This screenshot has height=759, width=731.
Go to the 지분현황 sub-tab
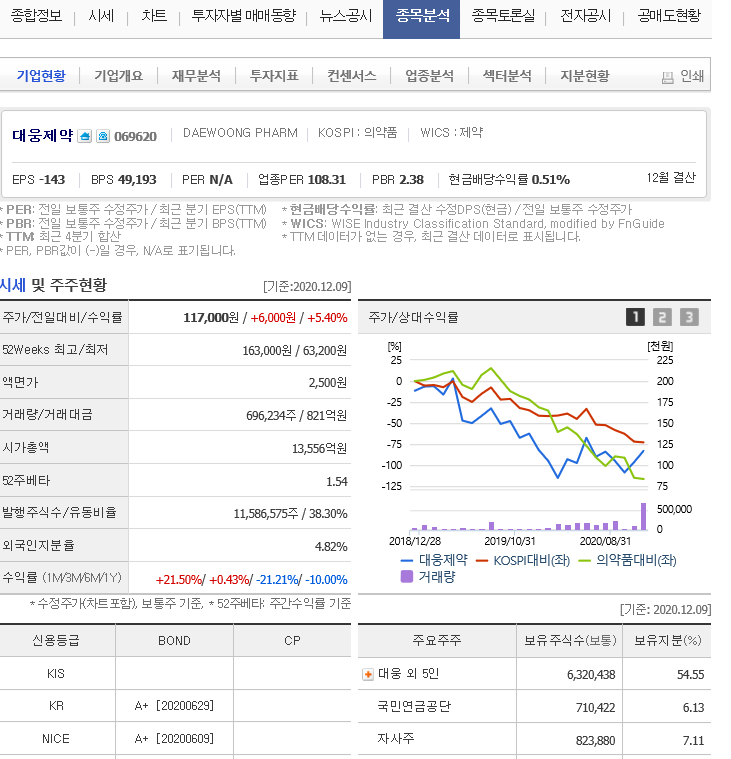coord(585,76)
